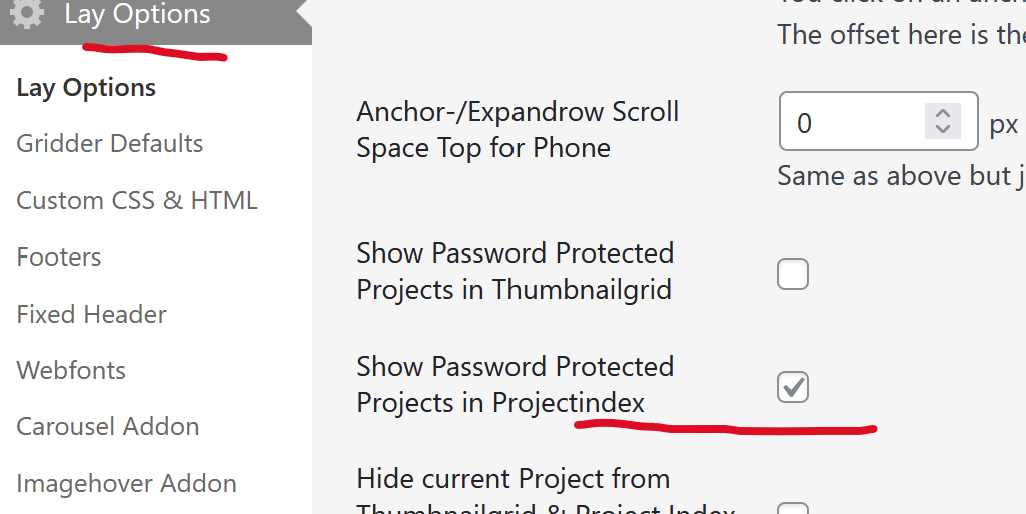Select the bold Lay Options submenu item
The width and height of the screenshot is (1026, 514).
tap(86, 88)
